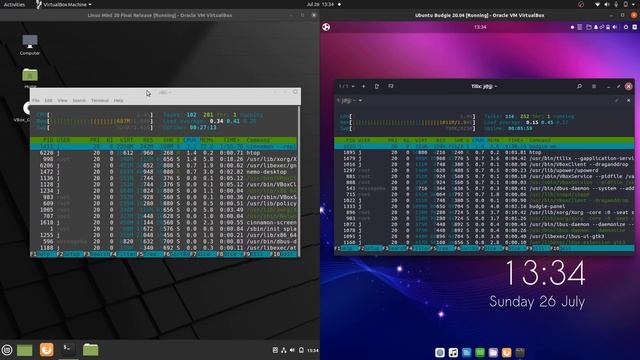The width and height of the screenshot is (640, 360).
Task: Open VirtualBox Machine menu in top bar
Action: (64, 4)
